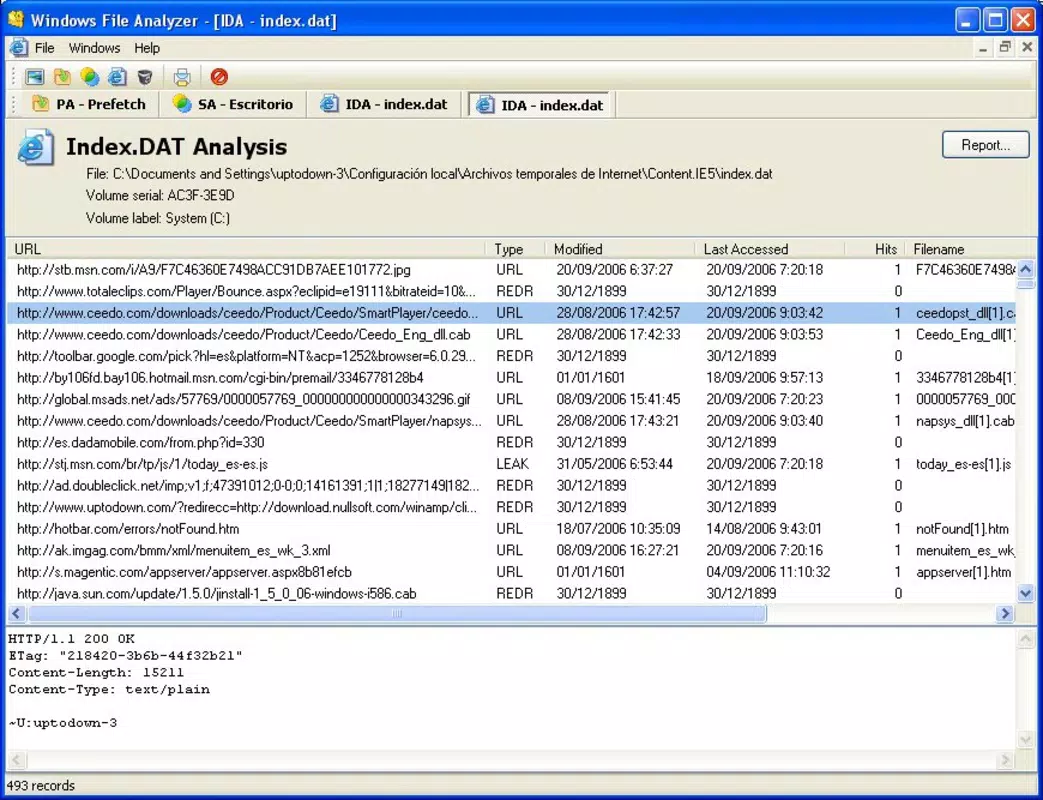The image size is (1043, 800).
Task: Click the LEAK type cell
Action: click(512, 464)
